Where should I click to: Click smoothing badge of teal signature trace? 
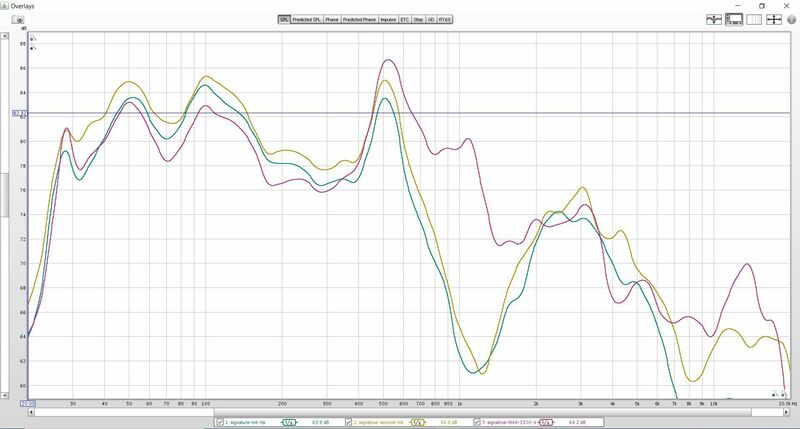click(x=289, y=422)
